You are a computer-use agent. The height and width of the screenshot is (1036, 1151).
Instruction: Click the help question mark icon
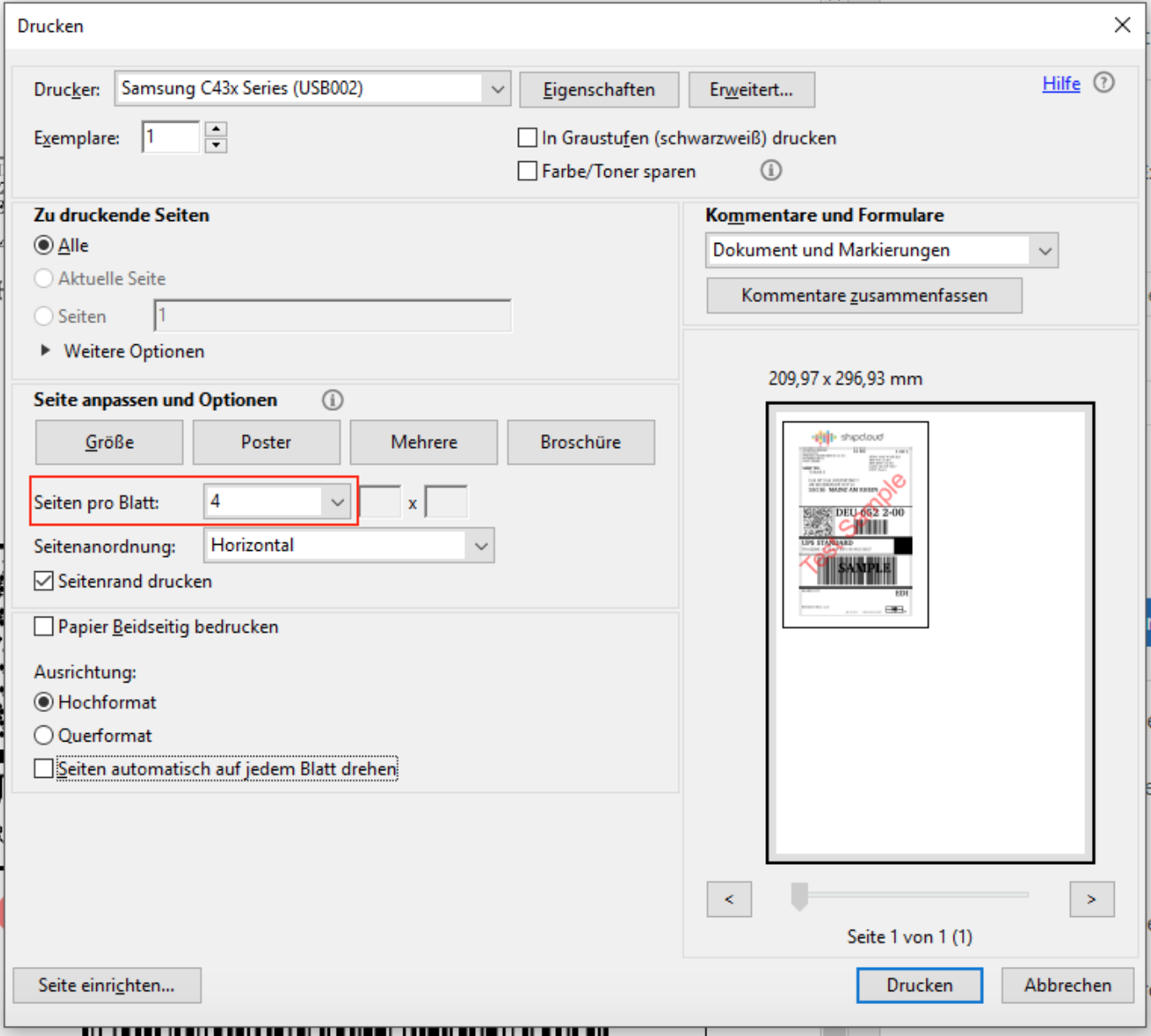[1104, 83]
